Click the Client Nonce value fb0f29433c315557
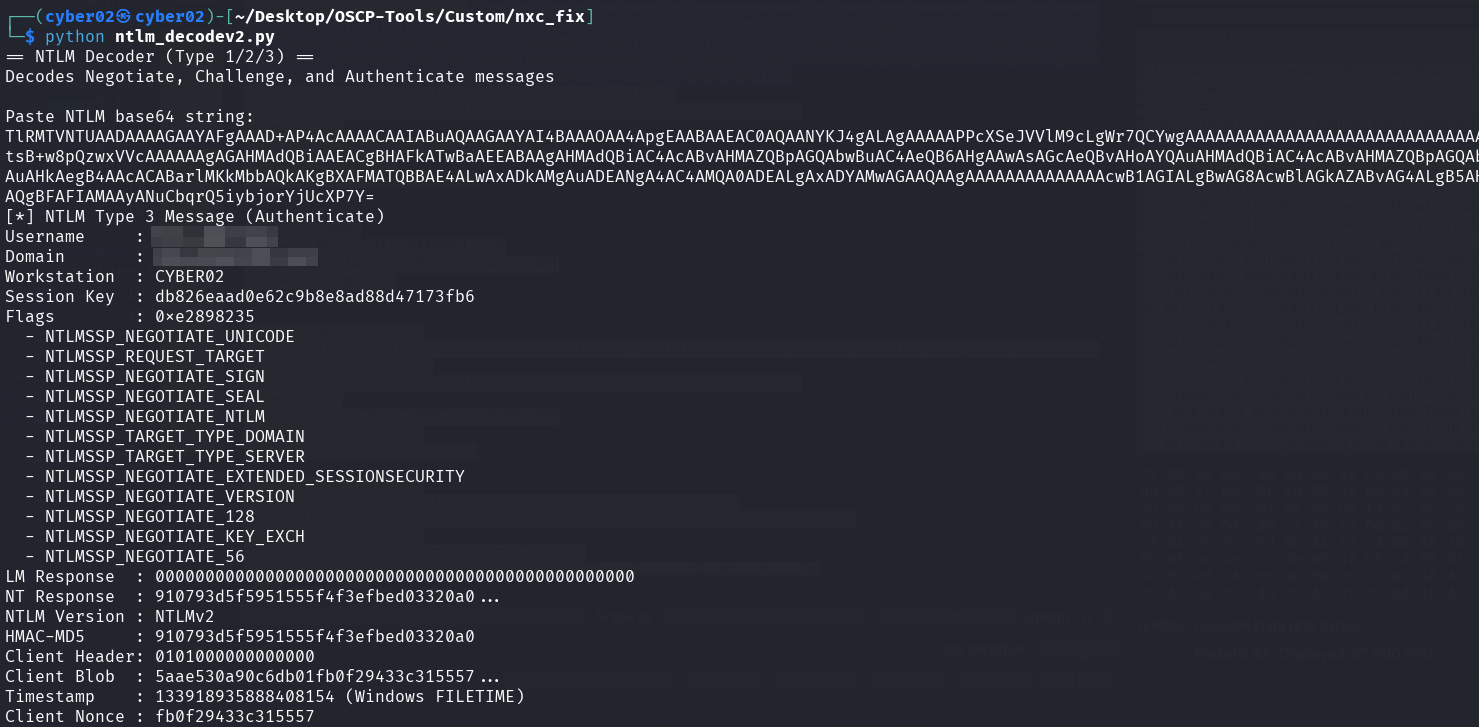Viewport: 1479px width, 727px height. (235, 716)
